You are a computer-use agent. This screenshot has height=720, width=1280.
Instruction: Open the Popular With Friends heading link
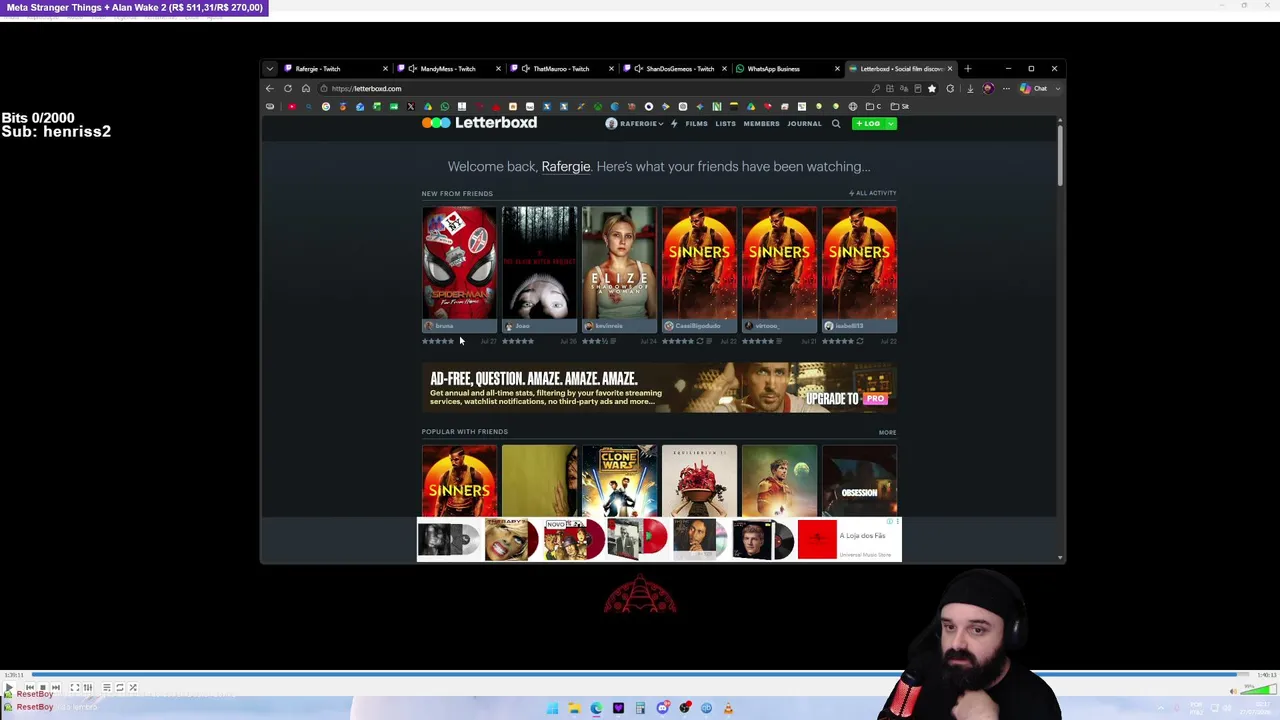tap(464, 432)
